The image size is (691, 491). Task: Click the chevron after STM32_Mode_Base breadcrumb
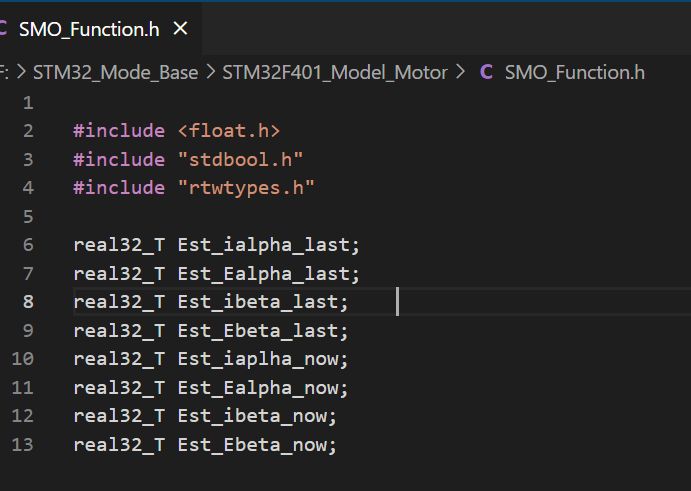[210, 72]
